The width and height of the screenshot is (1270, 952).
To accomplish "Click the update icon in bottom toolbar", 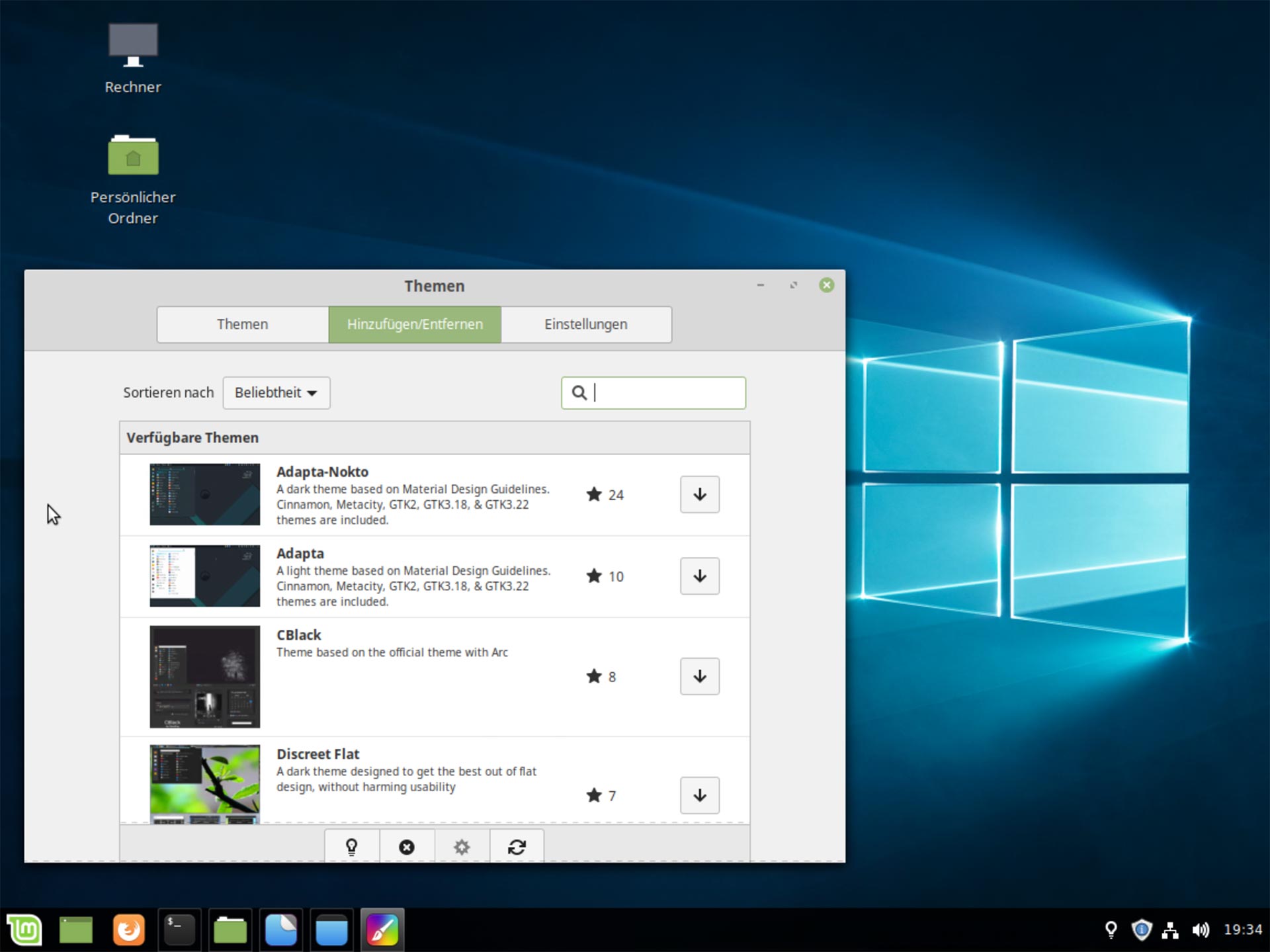I will pyautogui.click(x=462, y=847).
